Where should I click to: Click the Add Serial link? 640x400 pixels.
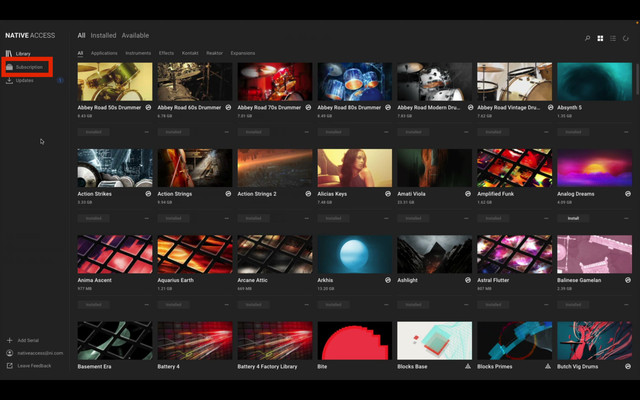coord(28,340)
